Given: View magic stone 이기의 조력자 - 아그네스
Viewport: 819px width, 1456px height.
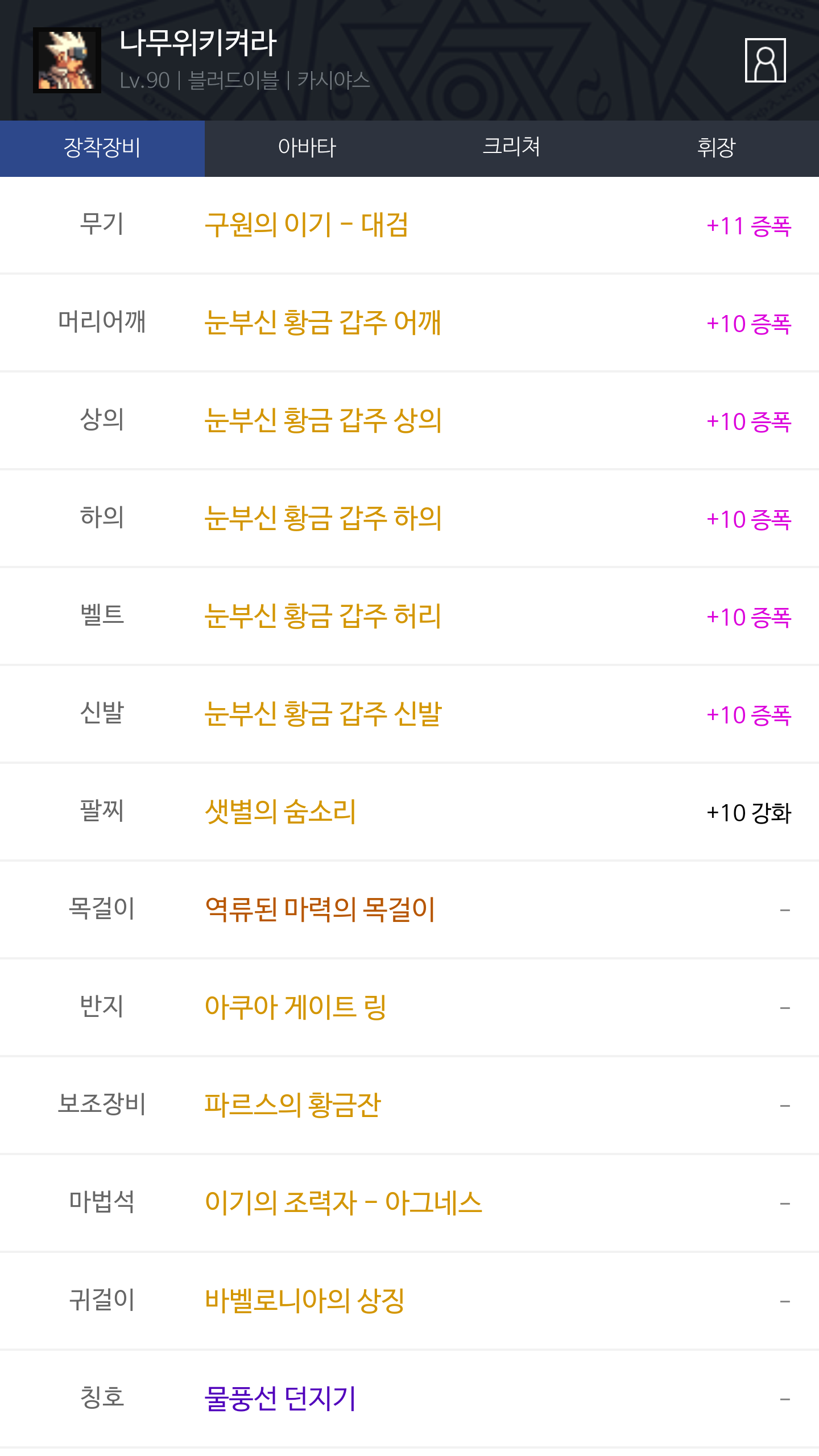Looking at the screenshot, I should coord(343,1203).
